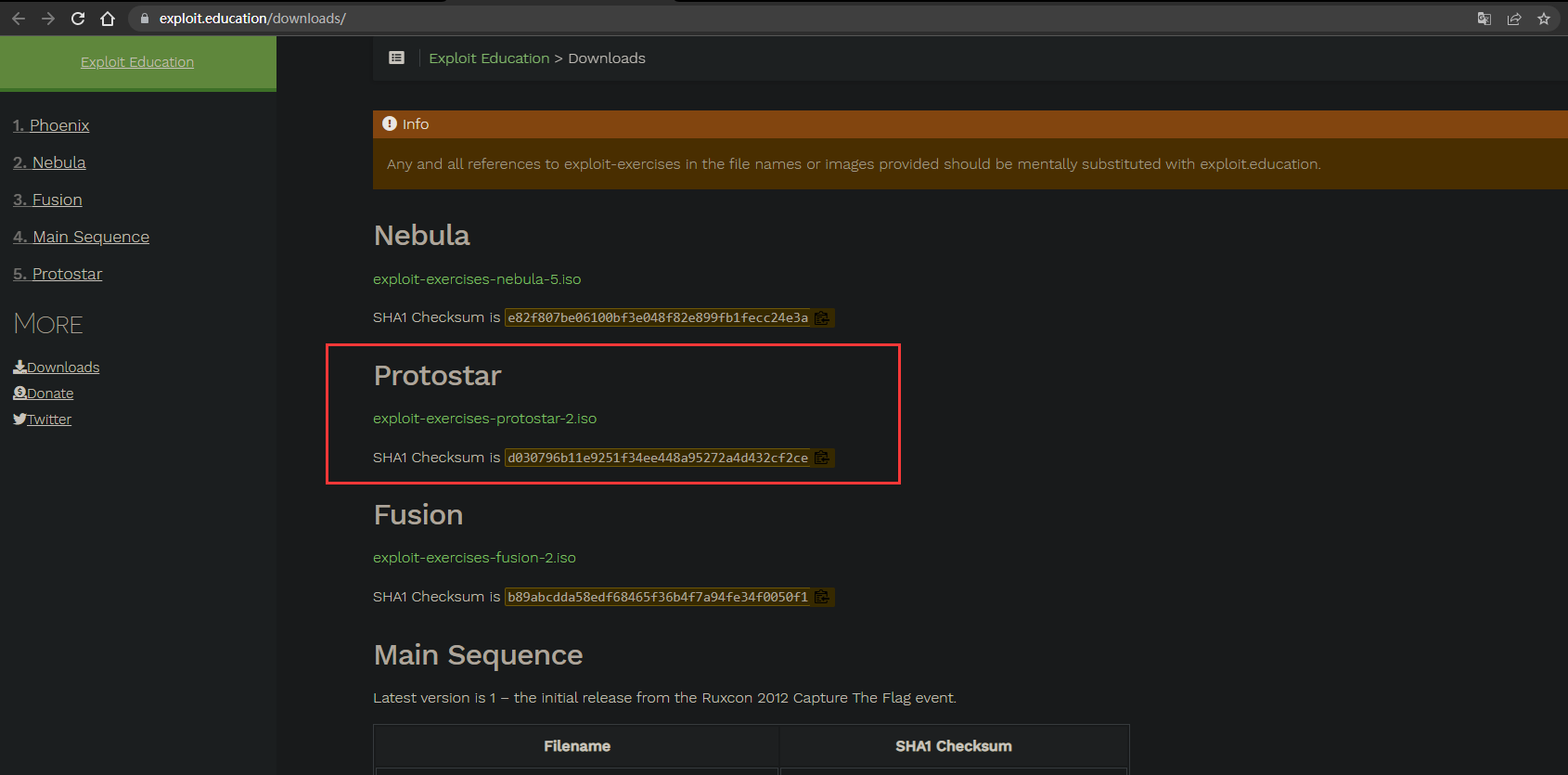Viewport: 1568px width, 775px height.
Task: Select Nebula checksum e82f807b... text
Action: tap(658, 317)
